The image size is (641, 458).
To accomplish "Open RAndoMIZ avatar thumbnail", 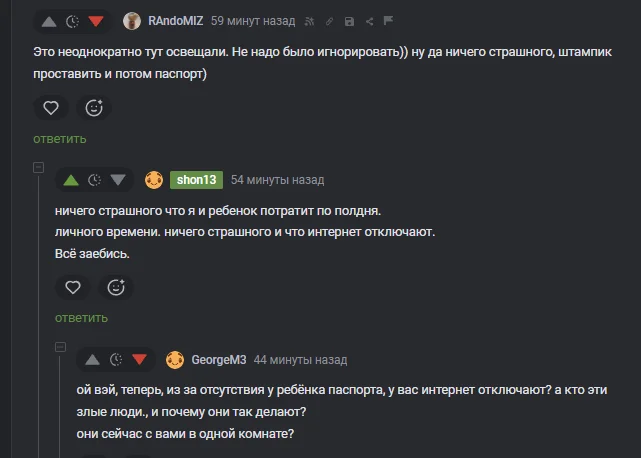I will 132,21.
